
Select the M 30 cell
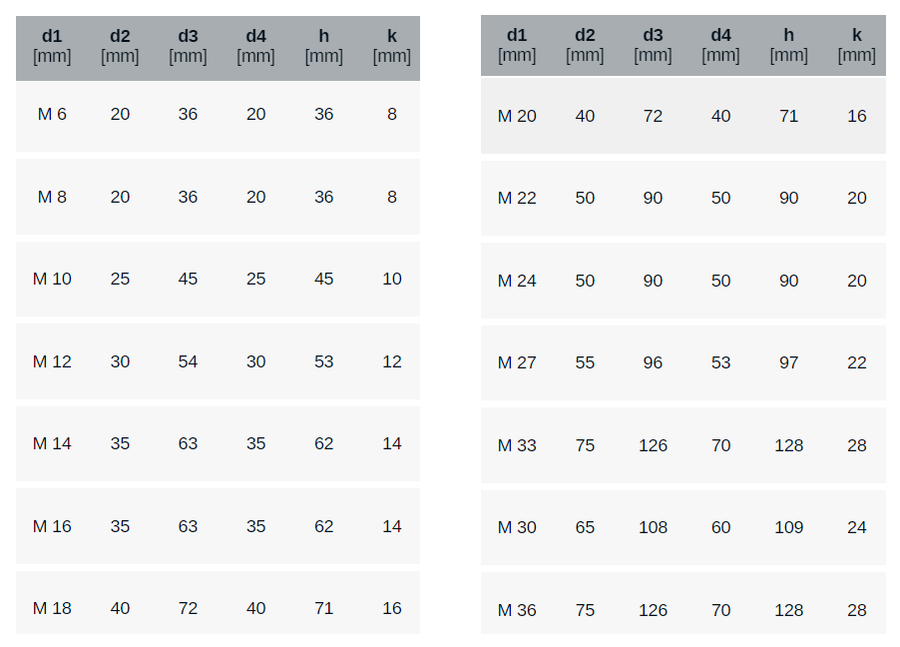pyautogui.click(x=517, y=527)
